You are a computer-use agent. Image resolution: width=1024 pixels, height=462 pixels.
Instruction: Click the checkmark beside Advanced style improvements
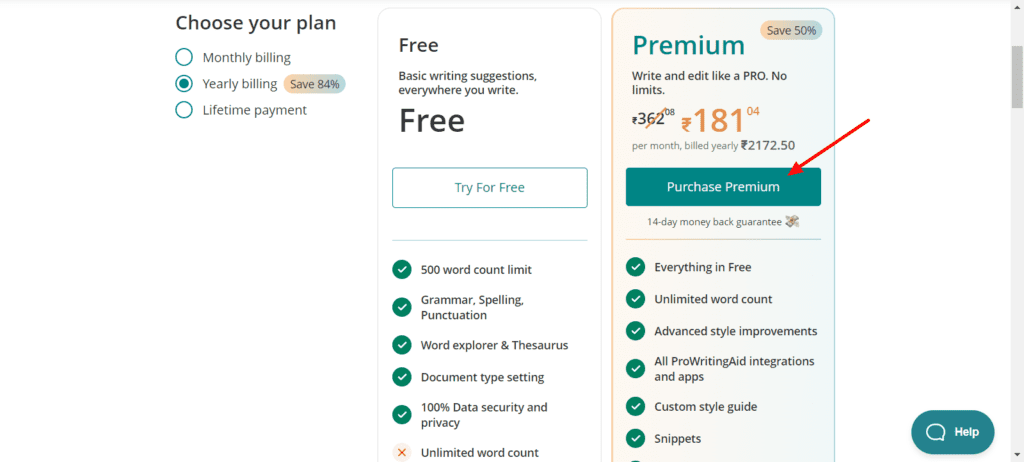(x=635, y=331)
